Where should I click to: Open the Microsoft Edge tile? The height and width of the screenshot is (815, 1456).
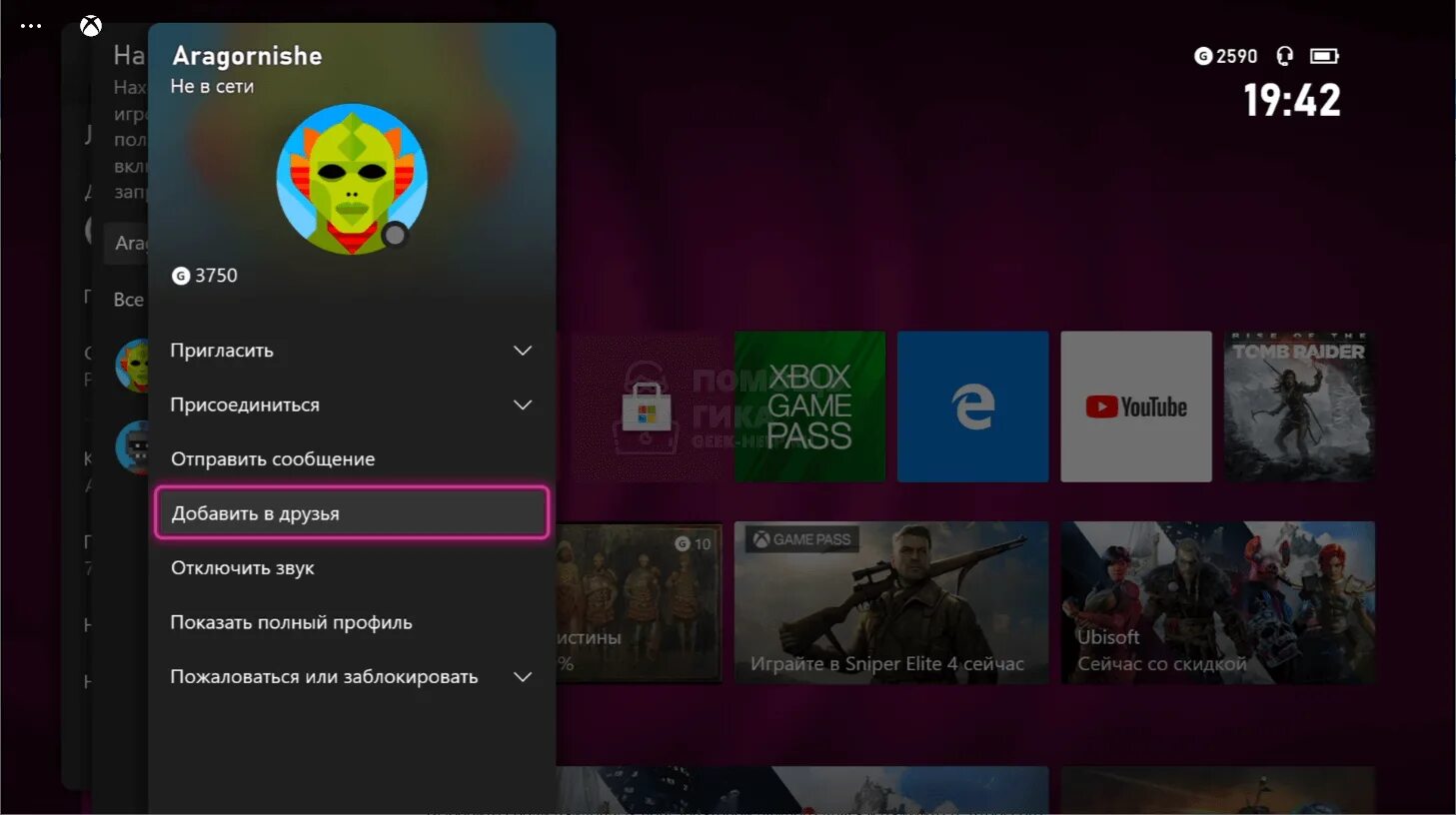point(973,407)
